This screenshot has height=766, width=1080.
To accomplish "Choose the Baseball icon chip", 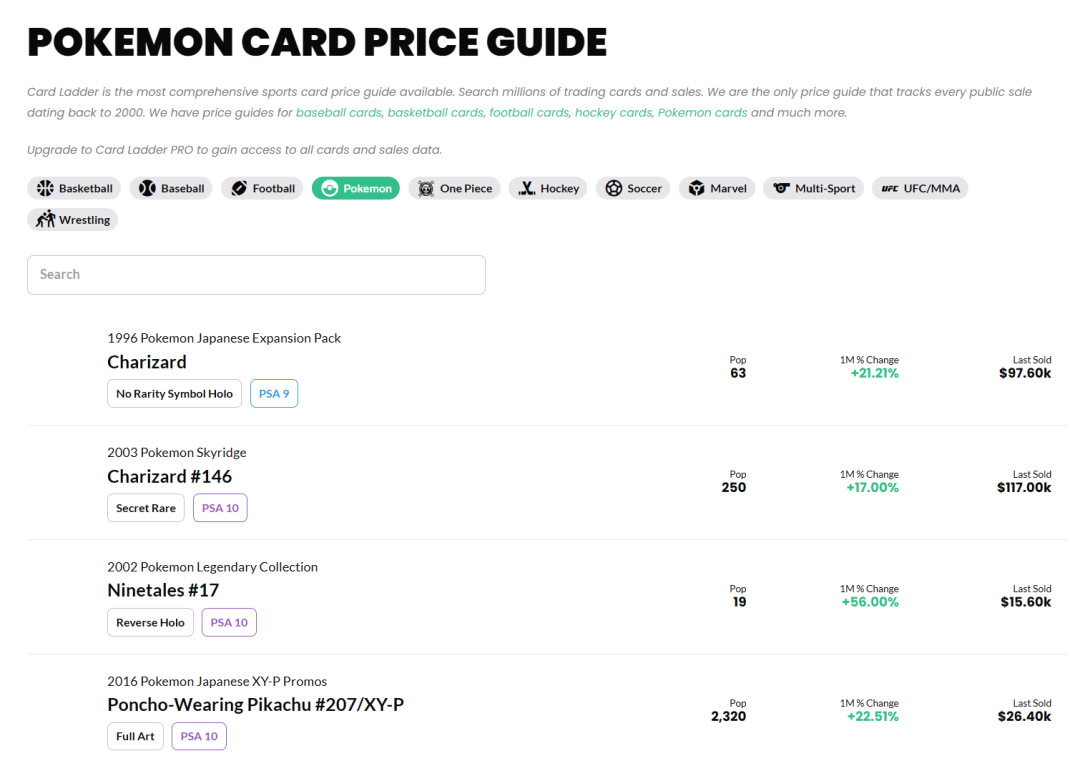I will (x=147, y=188).
